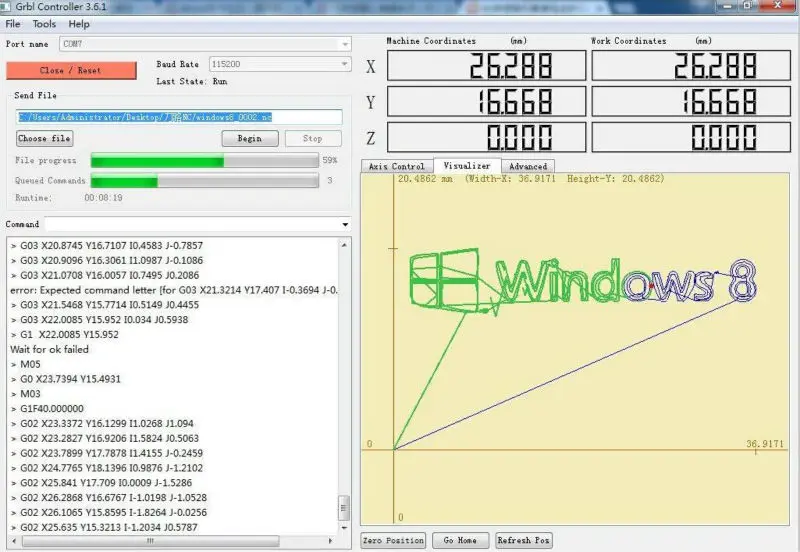
Task: Switch to the Axis Control tab
Action: coord(397,166)
